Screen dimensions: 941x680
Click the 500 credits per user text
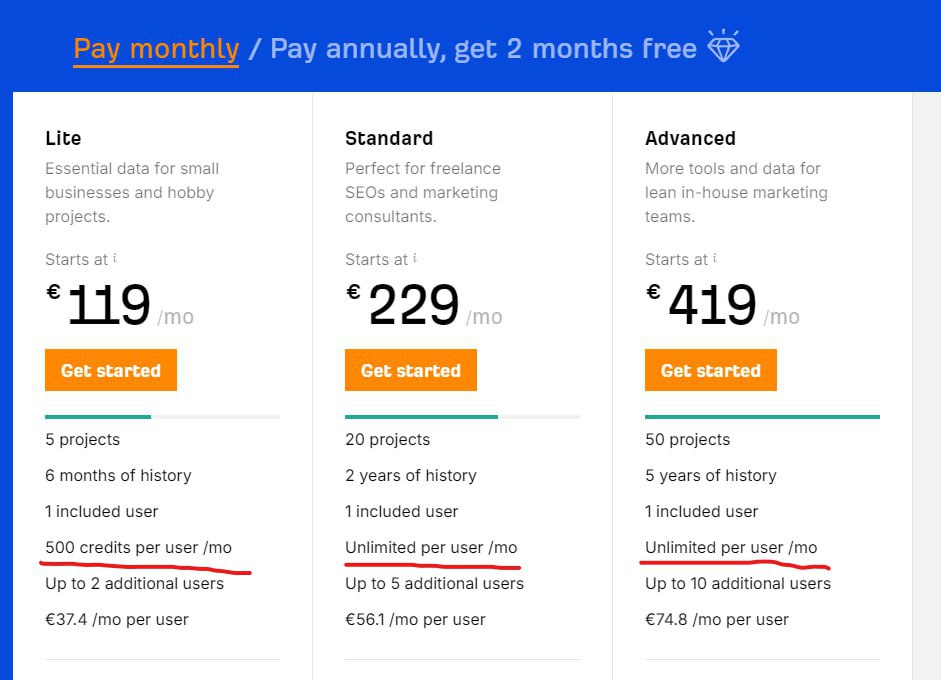click(x=138, y=547)
